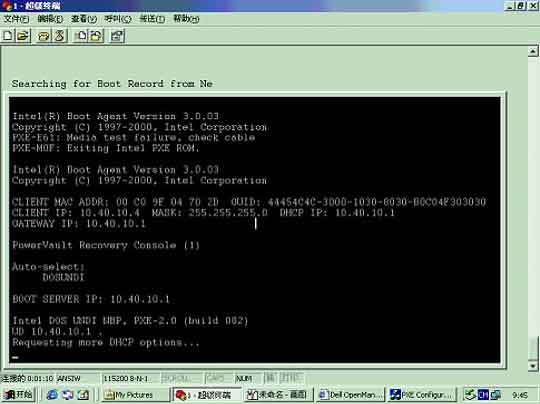
Task: Open the 查看(V) menu
Action: coord(84,19)
